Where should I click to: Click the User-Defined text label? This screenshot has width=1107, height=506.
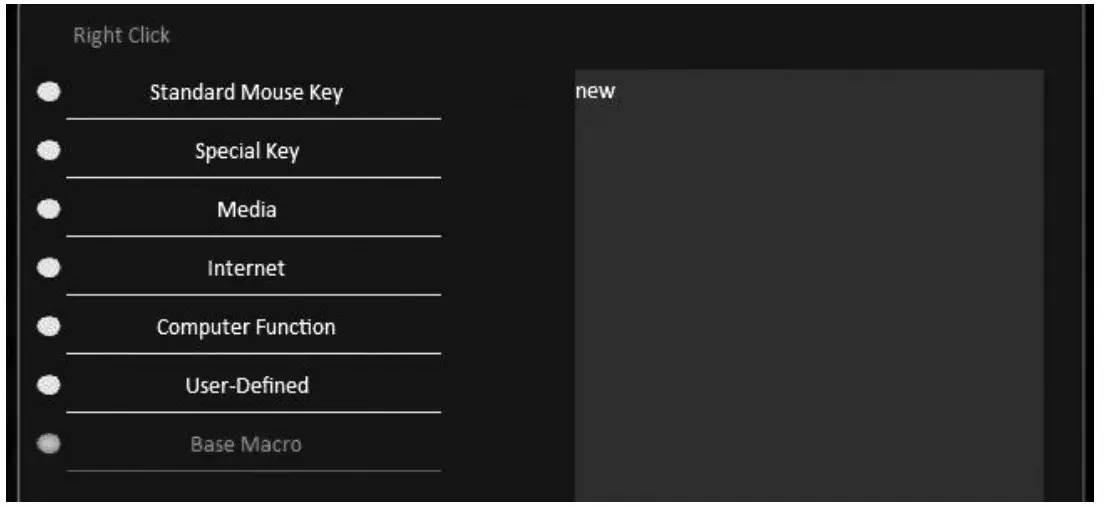(x=246, y=385)
